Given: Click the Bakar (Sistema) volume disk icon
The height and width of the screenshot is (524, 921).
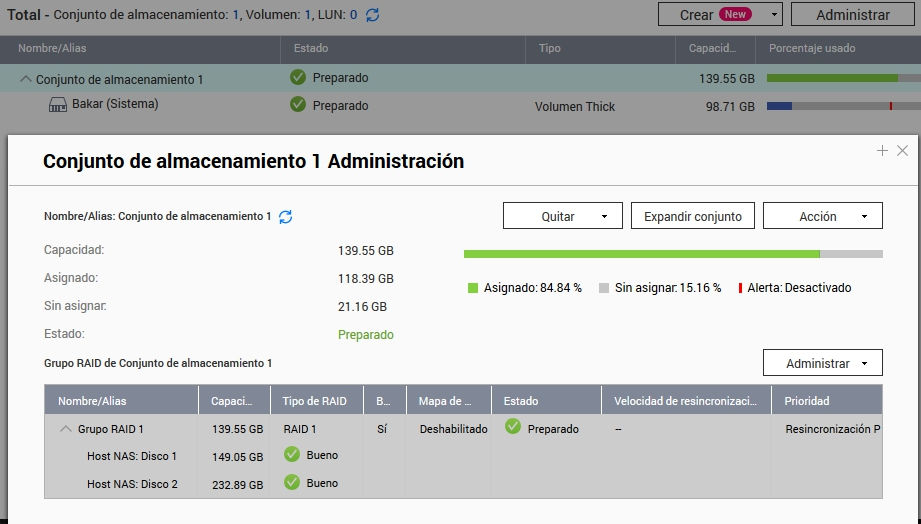Looking at the screenshot, I should coord(56,104).
